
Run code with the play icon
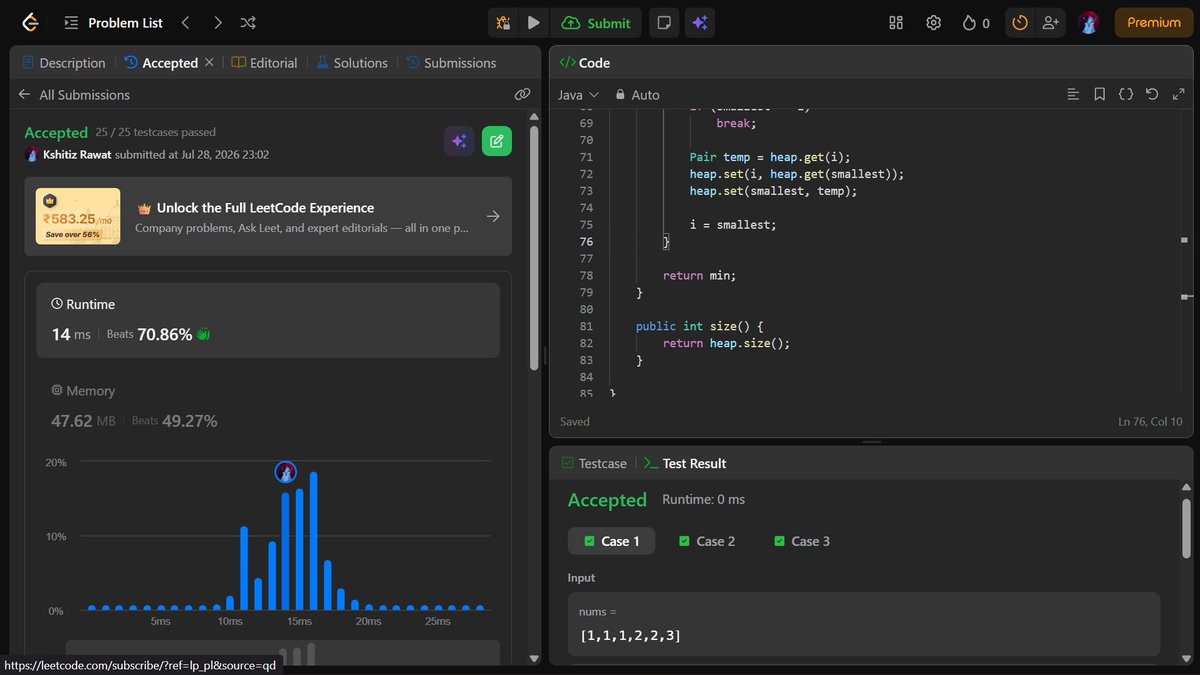(533, 22)
